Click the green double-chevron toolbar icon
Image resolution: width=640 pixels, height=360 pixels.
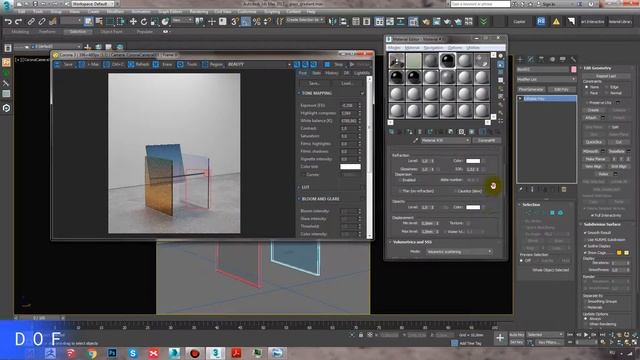[483, 22]
